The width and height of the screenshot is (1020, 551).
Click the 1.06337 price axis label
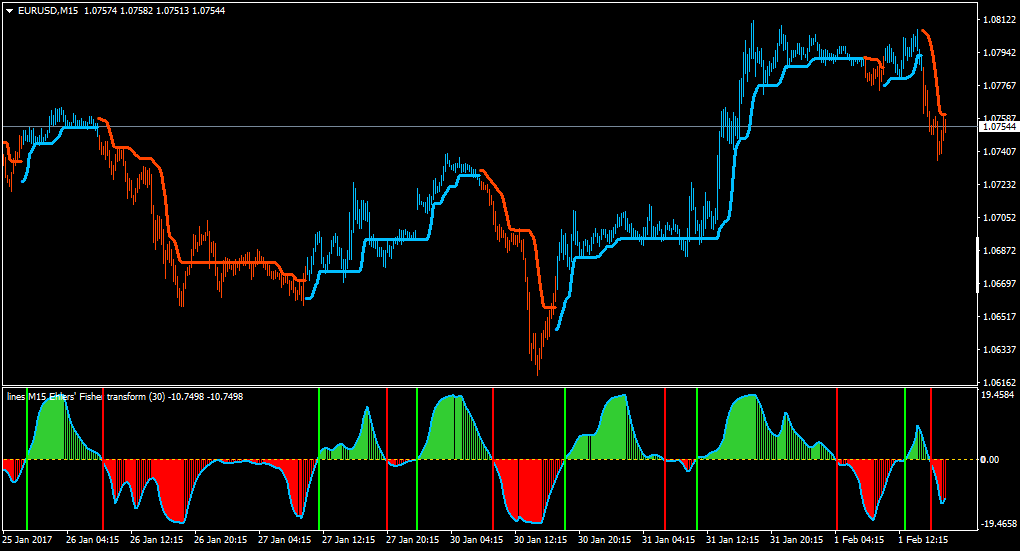coord(999,349)
